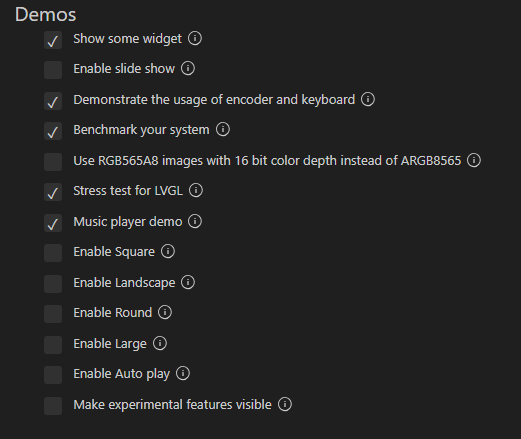Open info icon for Enable Round
Screen dimensions: 521x439
[165, 312]
